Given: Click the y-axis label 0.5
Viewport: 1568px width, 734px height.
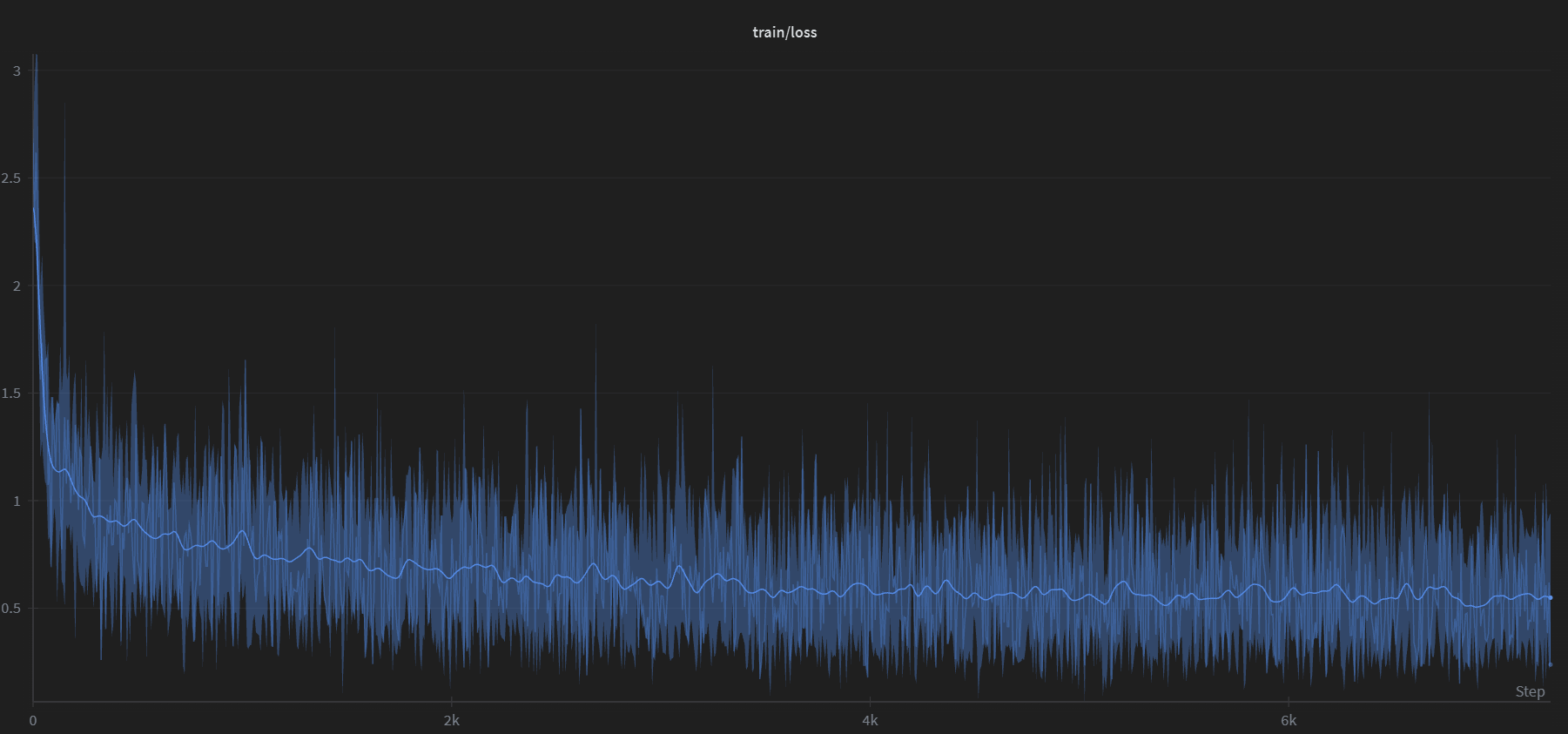Looking at the screenshot, I should pos(11,608).
